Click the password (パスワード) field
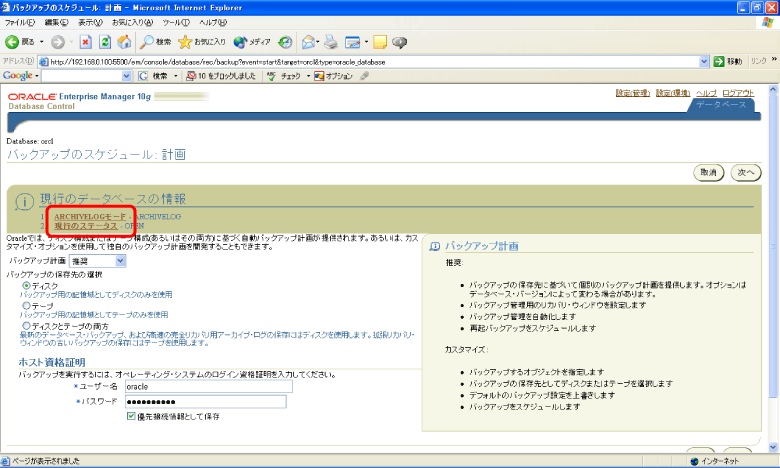The image size is (780, 468). pyautogui.click(x=205, y=402)
